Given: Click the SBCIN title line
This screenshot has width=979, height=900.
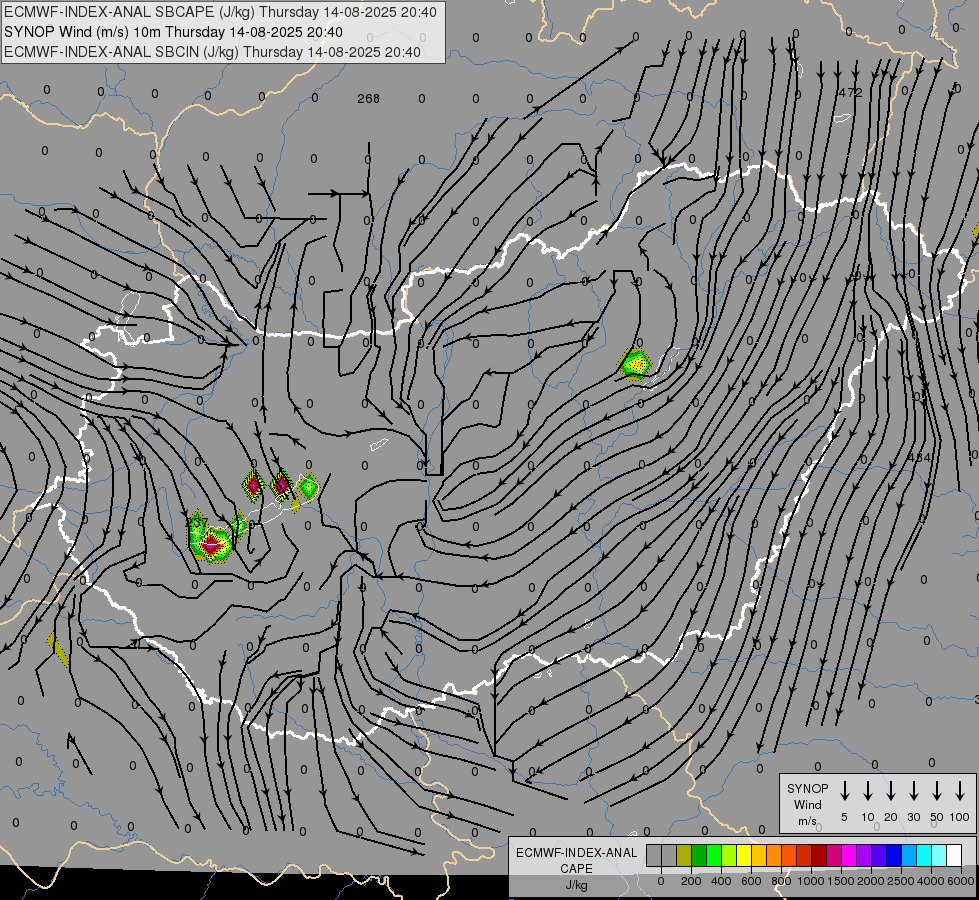Looking at the screenshot, I should [212, 52].
